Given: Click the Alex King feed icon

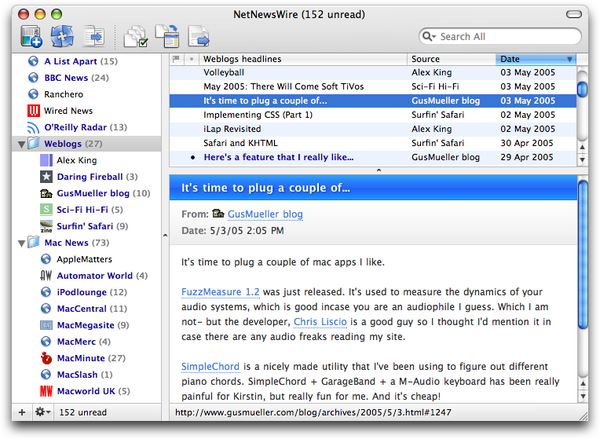Looking at the screenshot, I should coord(46,160).
